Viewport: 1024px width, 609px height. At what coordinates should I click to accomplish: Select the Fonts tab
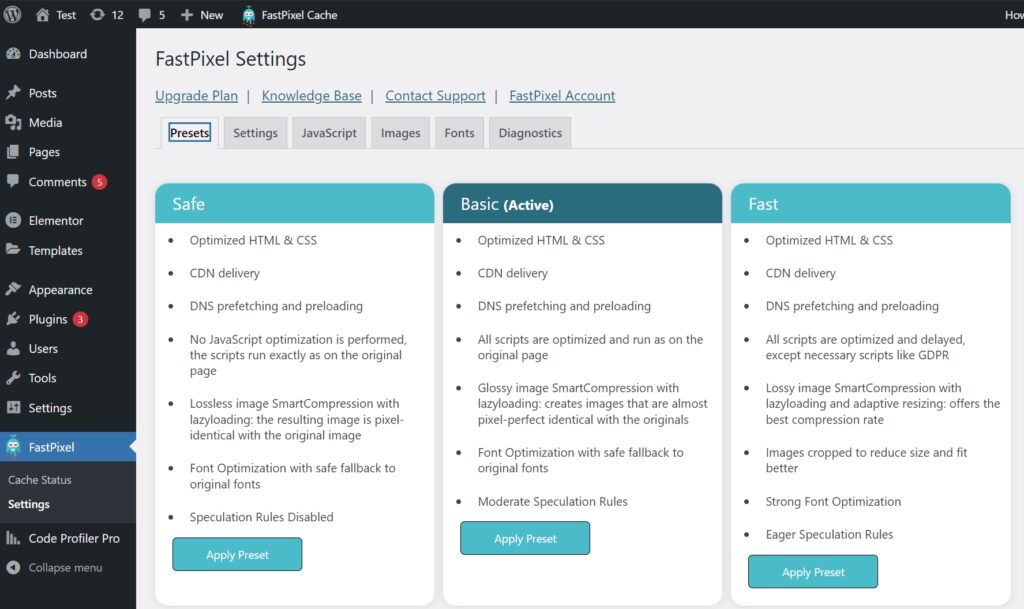point(460,133)
